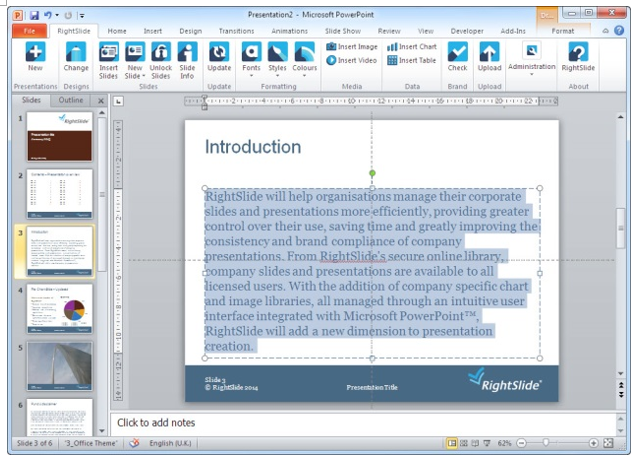Screen dimensions: 639x460
Task: Click the RightSlide About icon
Action: (x=578, y=56)
